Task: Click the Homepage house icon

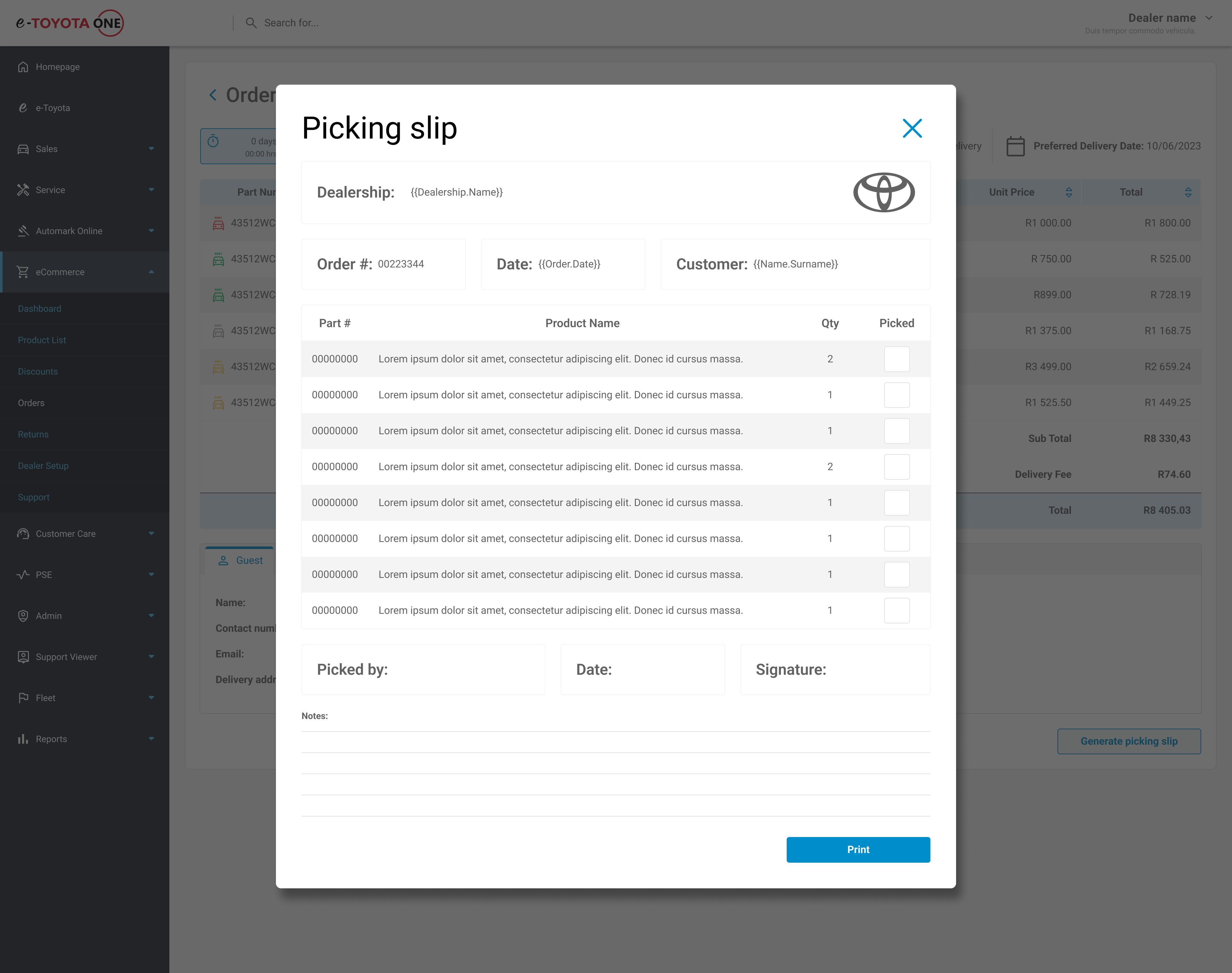Action: coord(23,67)
